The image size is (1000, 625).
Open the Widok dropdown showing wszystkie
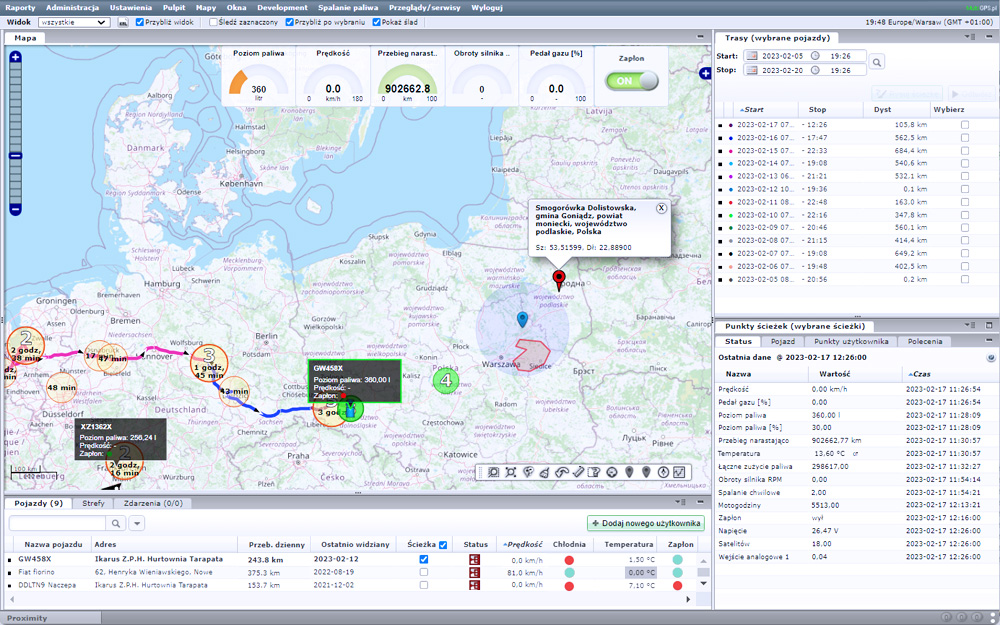74,22
